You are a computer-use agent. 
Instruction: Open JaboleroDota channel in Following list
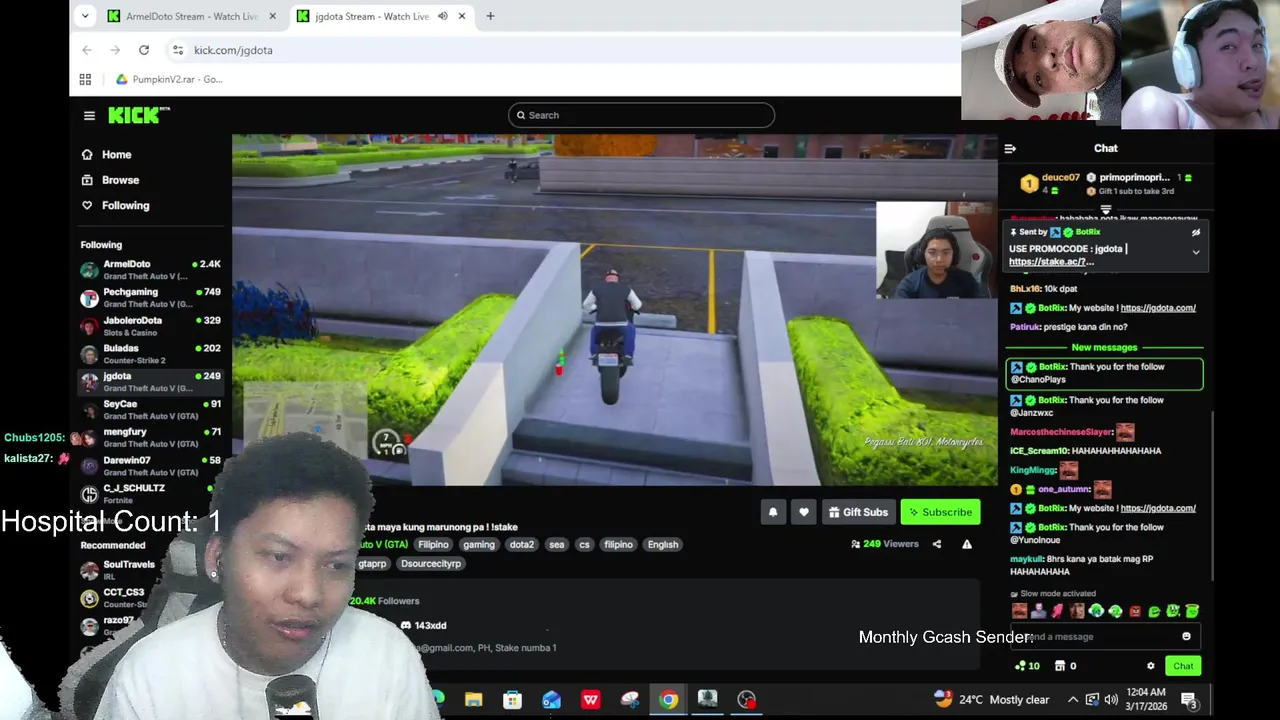coord(150,326)
